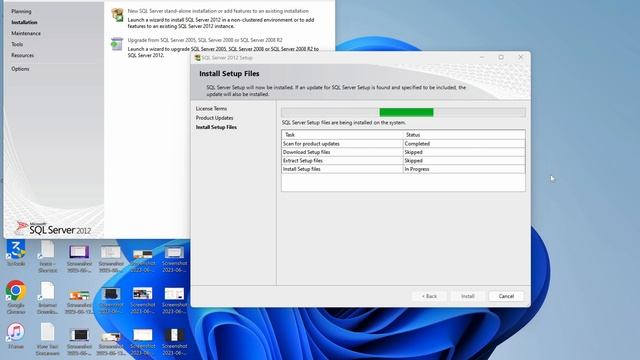Select Download Setup files row

403,152
